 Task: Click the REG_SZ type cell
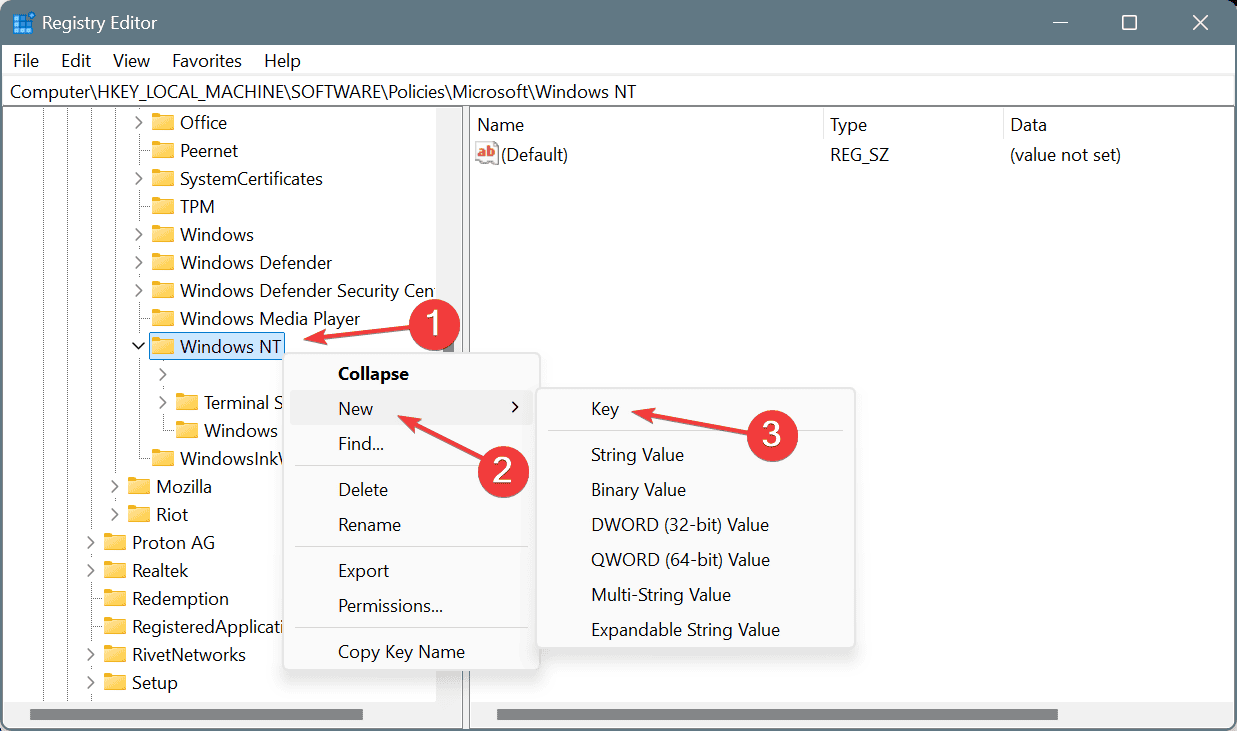(x=859, y=155)
